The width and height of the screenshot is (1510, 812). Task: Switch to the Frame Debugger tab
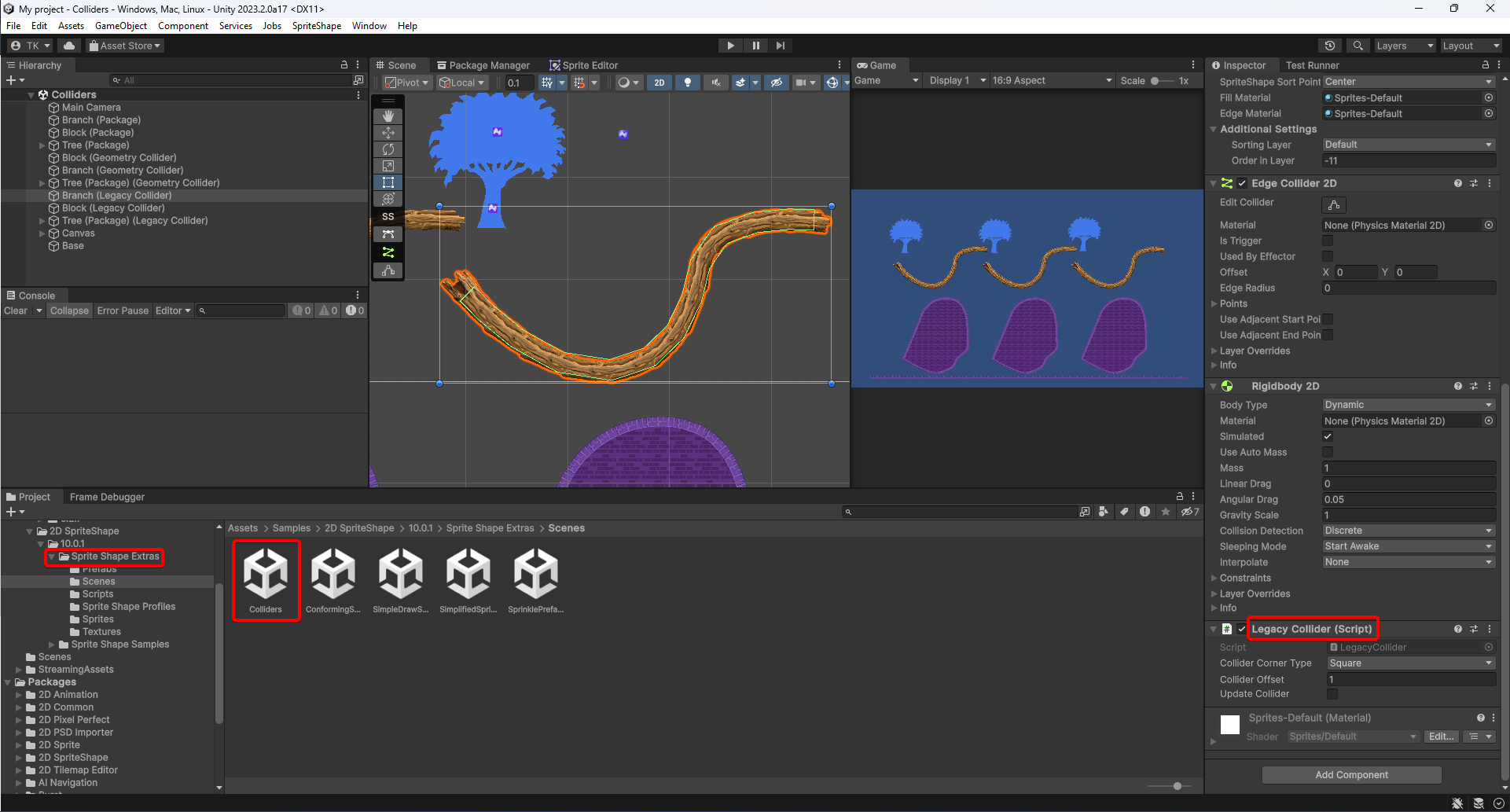107,496
